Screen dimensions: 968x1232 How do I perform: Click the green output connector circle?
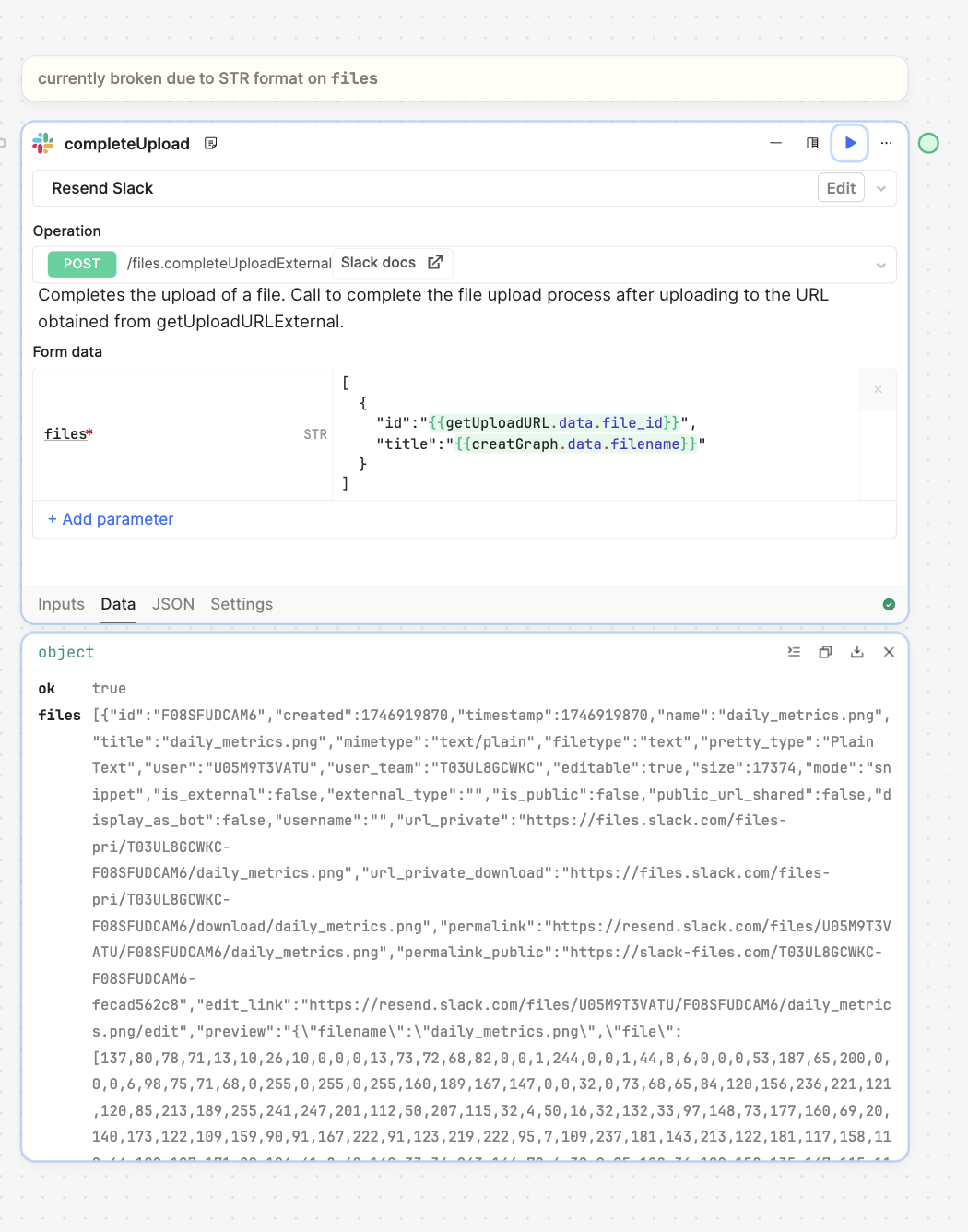(x=928, y=143)
